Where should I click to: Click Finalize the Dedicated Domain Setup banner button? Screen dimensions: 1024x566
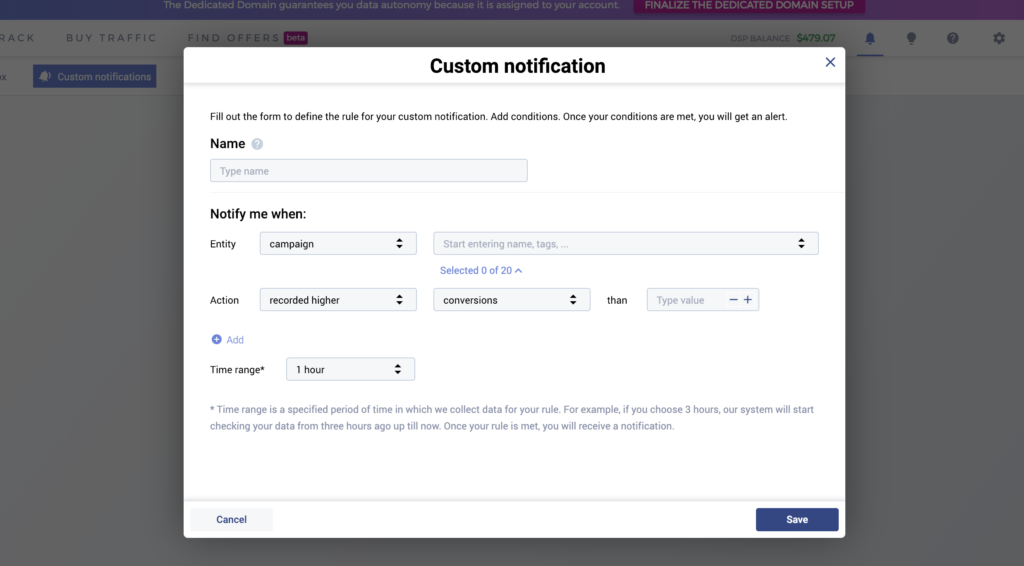click(749, 5)
